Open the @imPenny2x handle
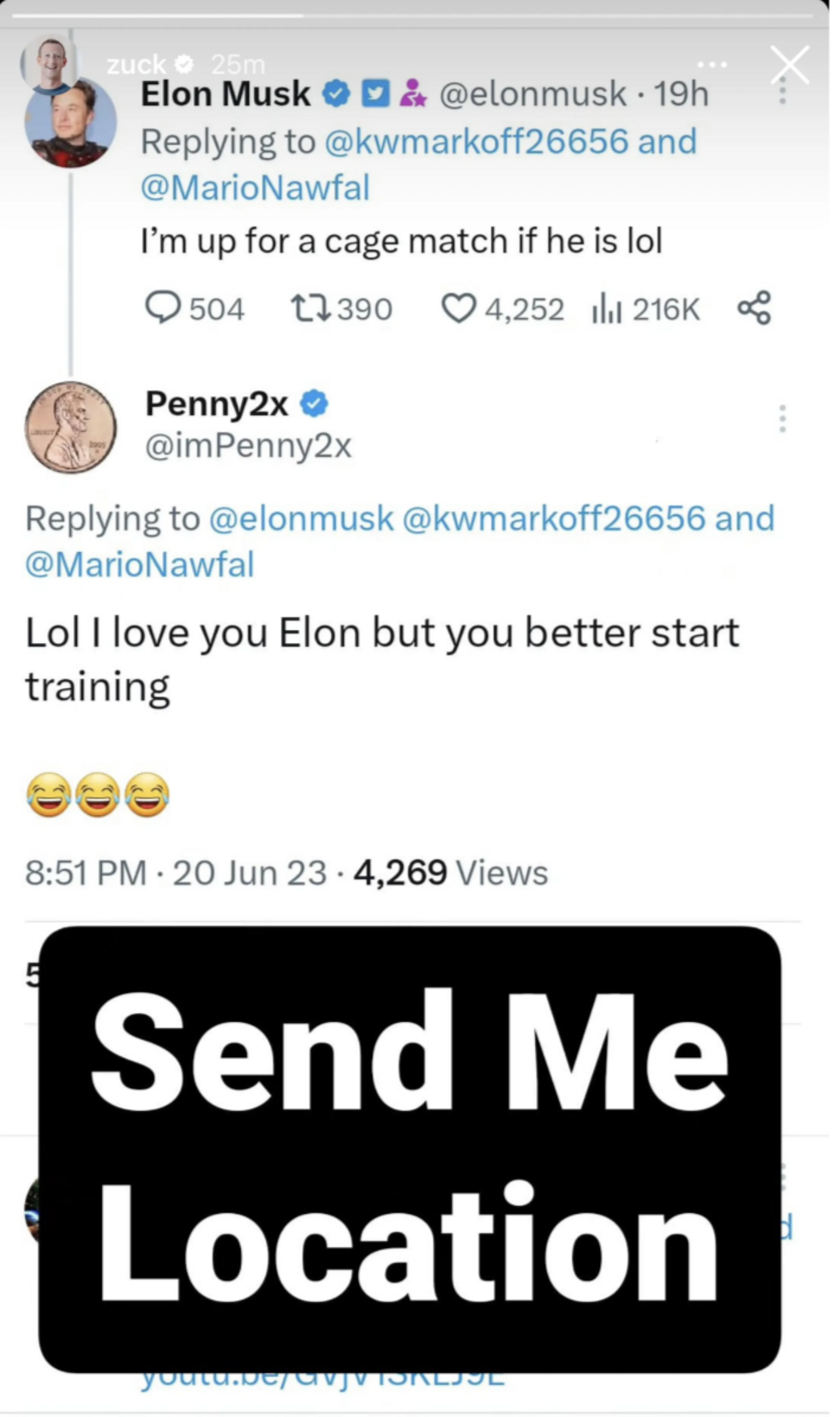The height and width of the screenshot is (1417, 840). click(x=249, y=446)
